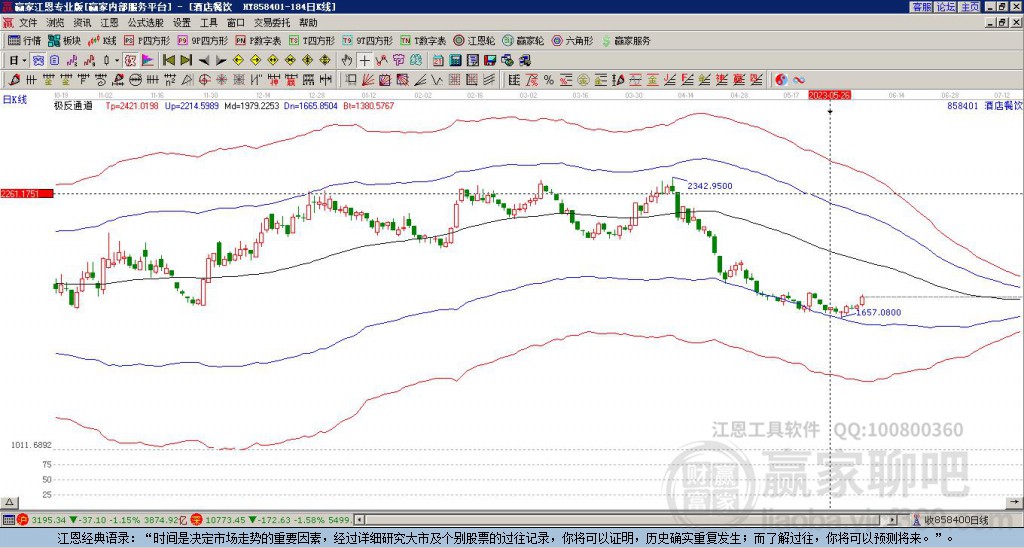
Task: Toggle the 权 rights-adjustment button
Action: pos(130,60)
